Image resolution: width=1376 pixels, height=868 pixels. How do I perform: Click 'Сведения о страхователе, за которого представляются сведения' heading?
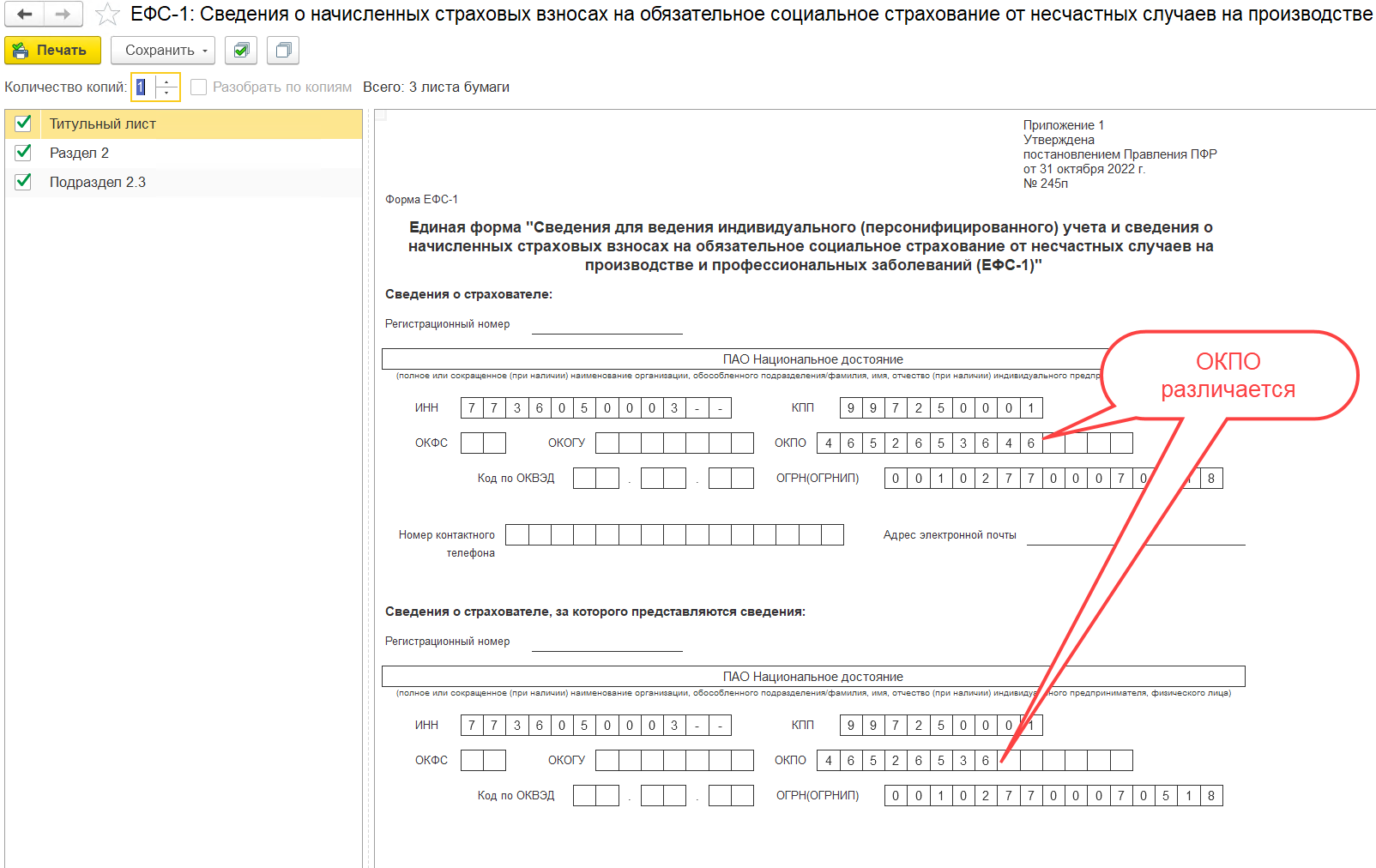595,612
